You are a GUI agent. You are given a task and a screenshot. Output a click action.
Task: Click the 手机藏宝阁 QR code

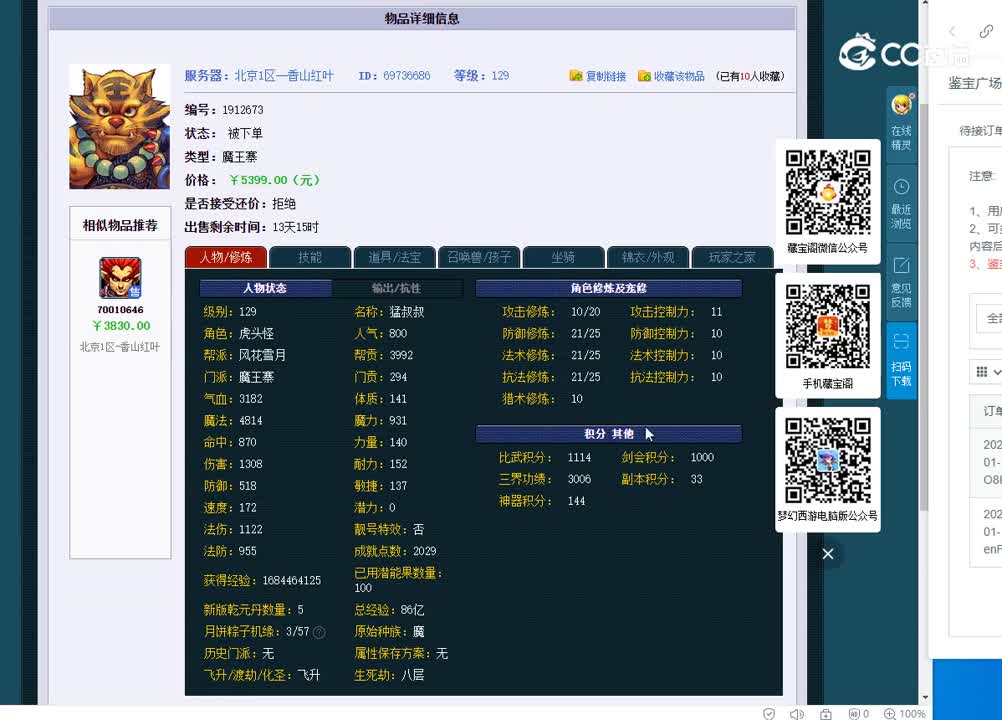[828, 326]
